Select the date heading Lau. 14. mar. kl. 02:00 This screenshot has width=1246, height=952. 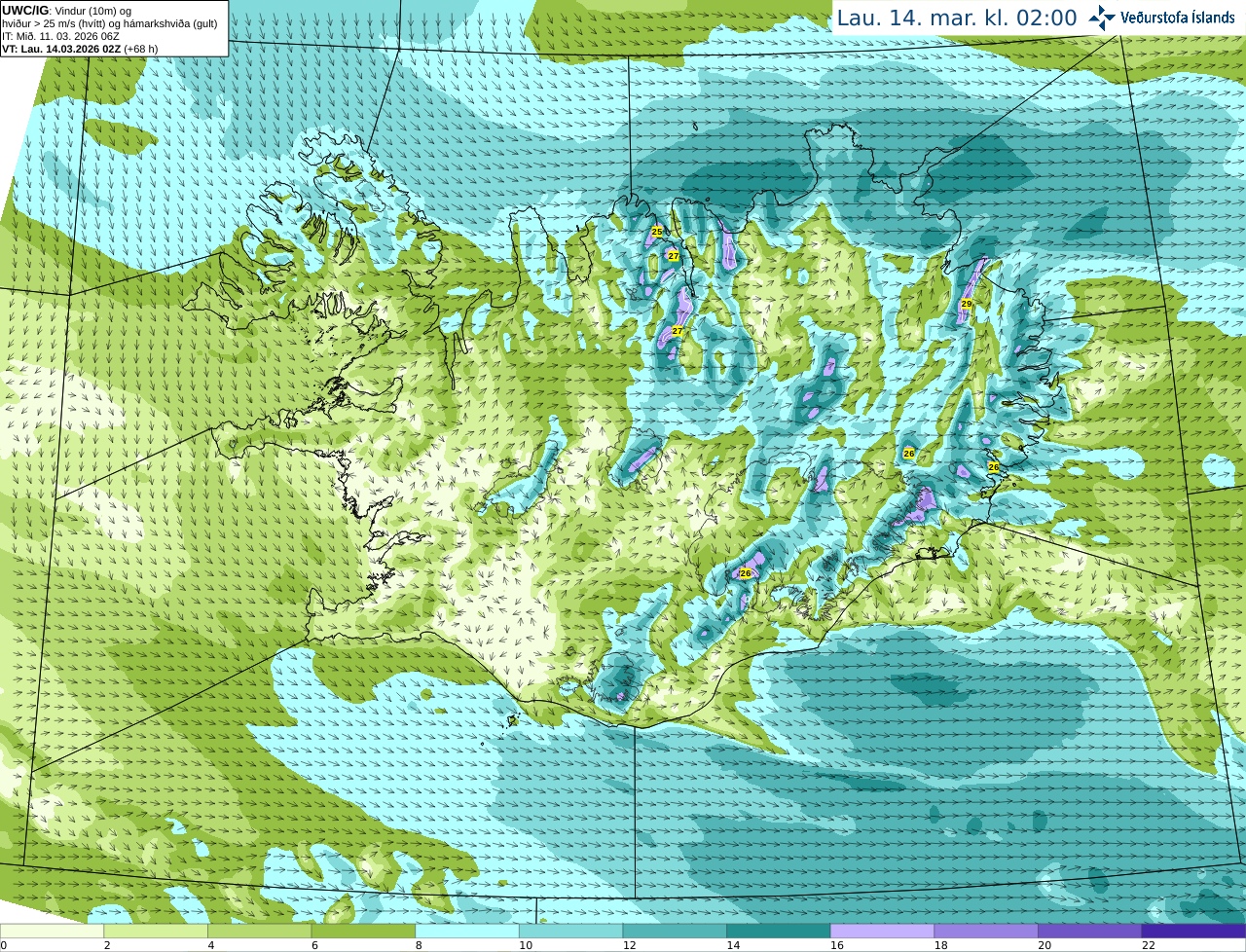coord(957,18)
